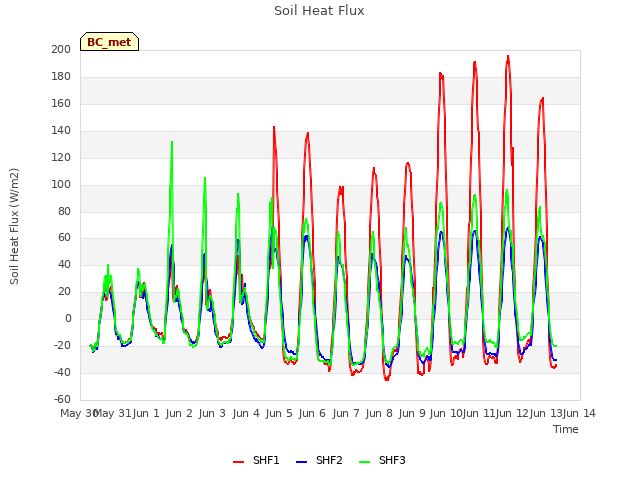Click the 180 y-axis tick label
Viewport: 640px width, 480px height.
[x=61, y=76]
